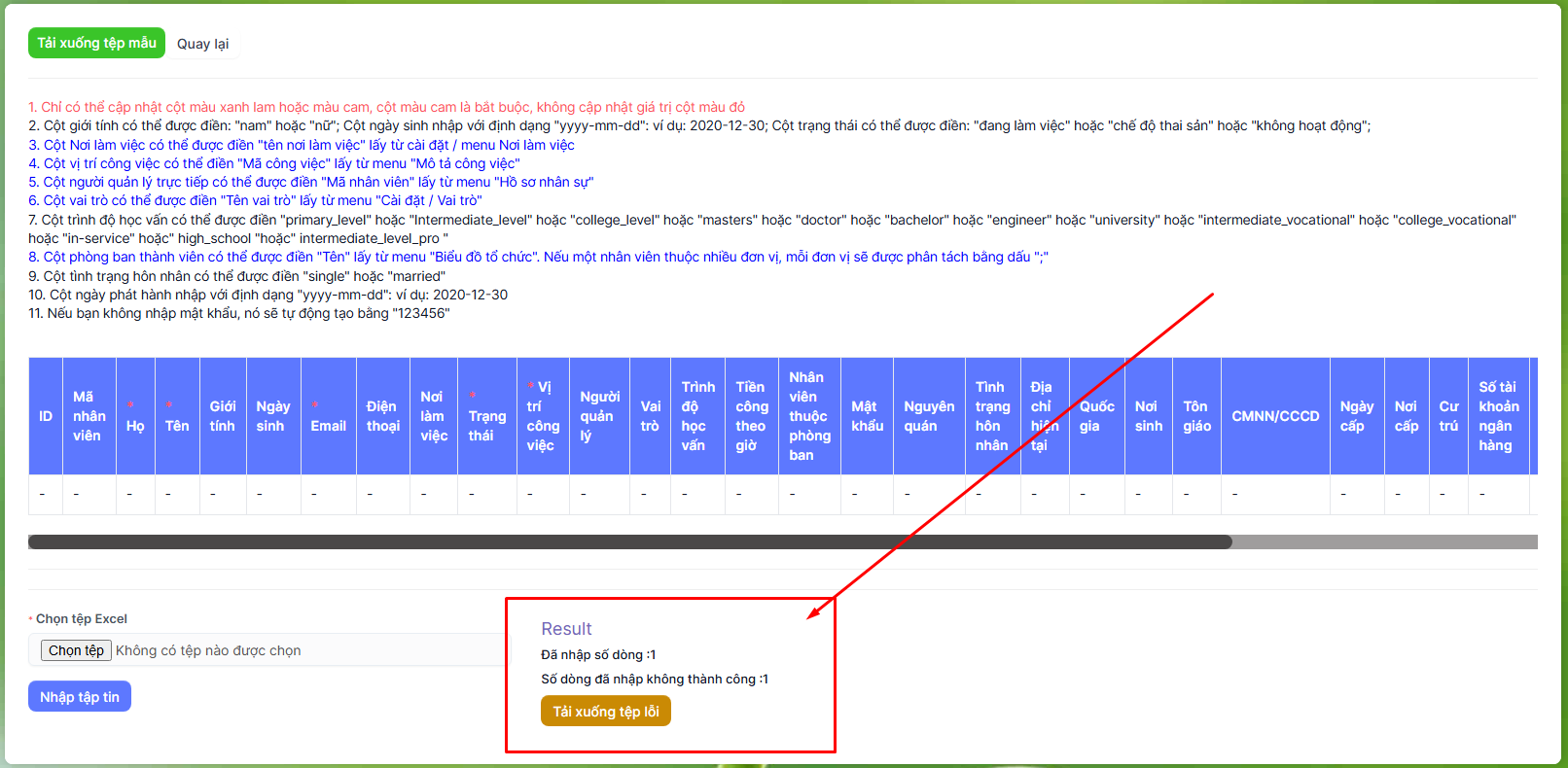Click the Mã nhân viên column header

(x=89, y=416)
